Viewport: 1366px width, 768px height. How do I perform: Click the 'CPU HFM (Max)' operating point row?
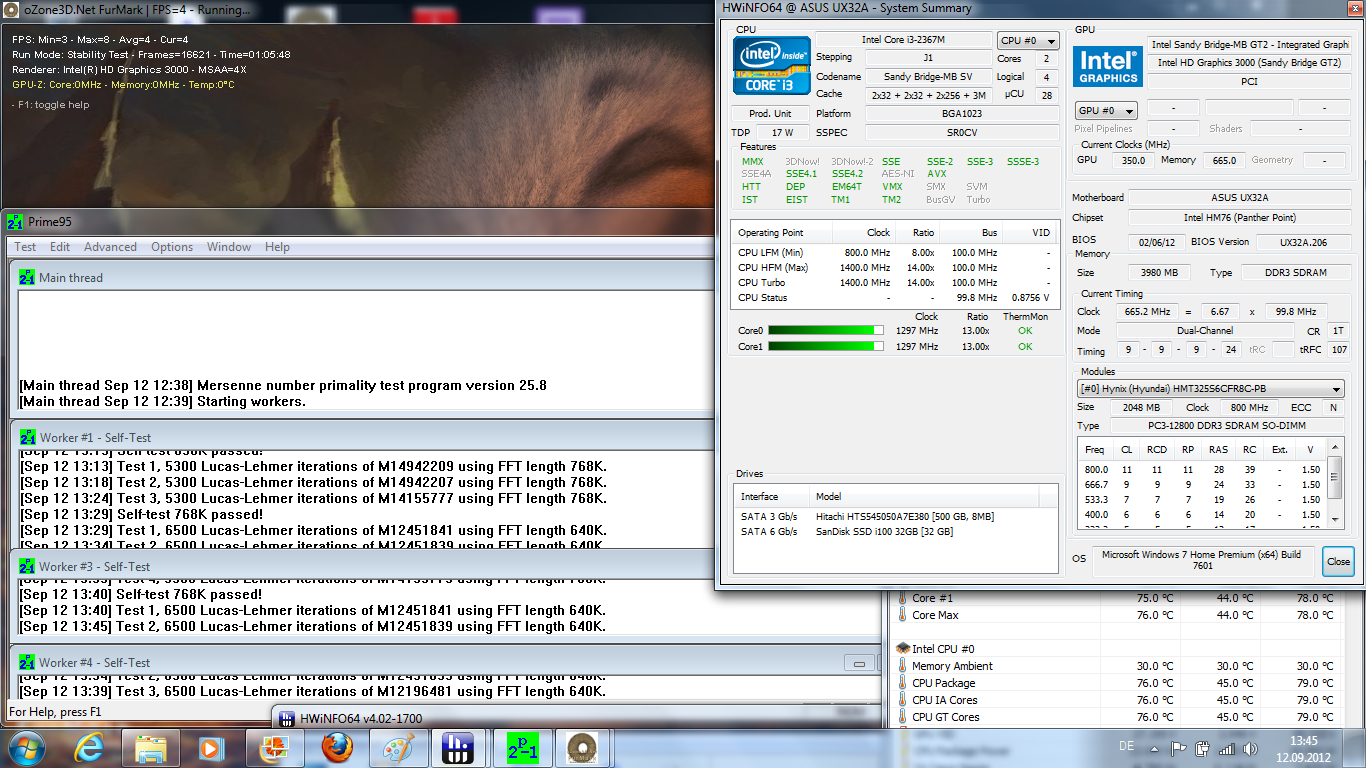tap(895, 267)
